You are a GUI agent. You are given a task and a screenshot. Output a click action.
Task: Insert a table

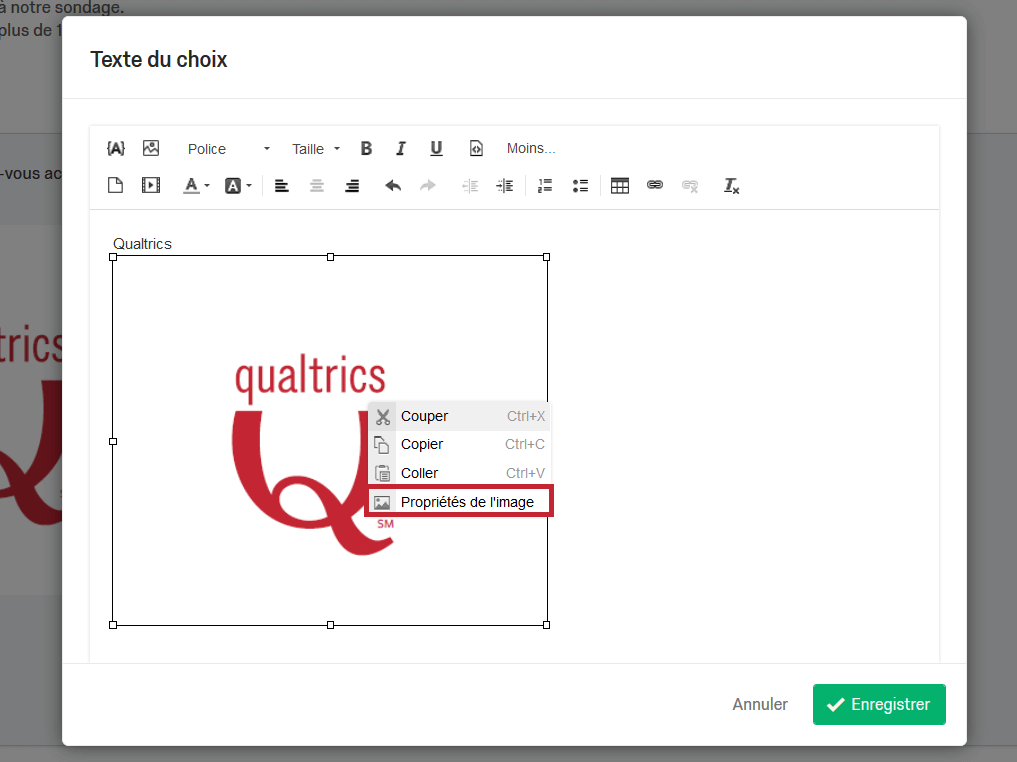pos(620,186)
